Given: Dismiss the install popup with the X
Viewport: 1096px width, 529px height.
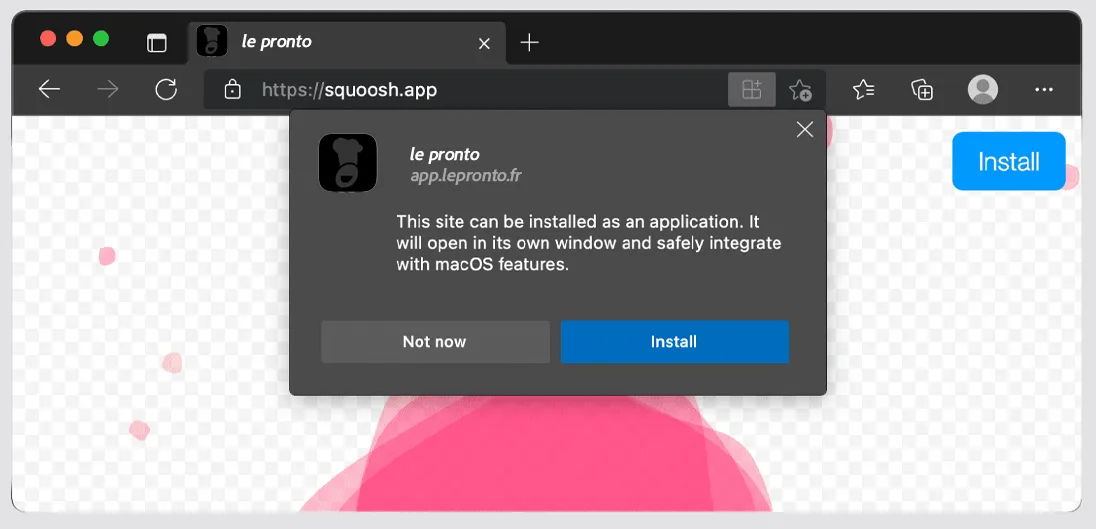Looking at the screenshot, I should tap(805, 129).
